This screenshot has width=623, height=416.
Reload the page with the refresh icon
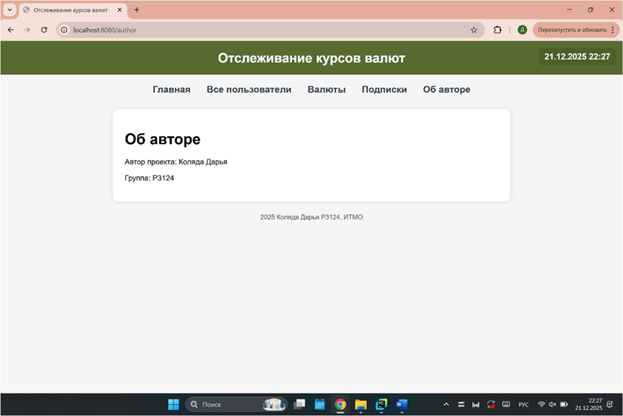(x=44, y=30)
